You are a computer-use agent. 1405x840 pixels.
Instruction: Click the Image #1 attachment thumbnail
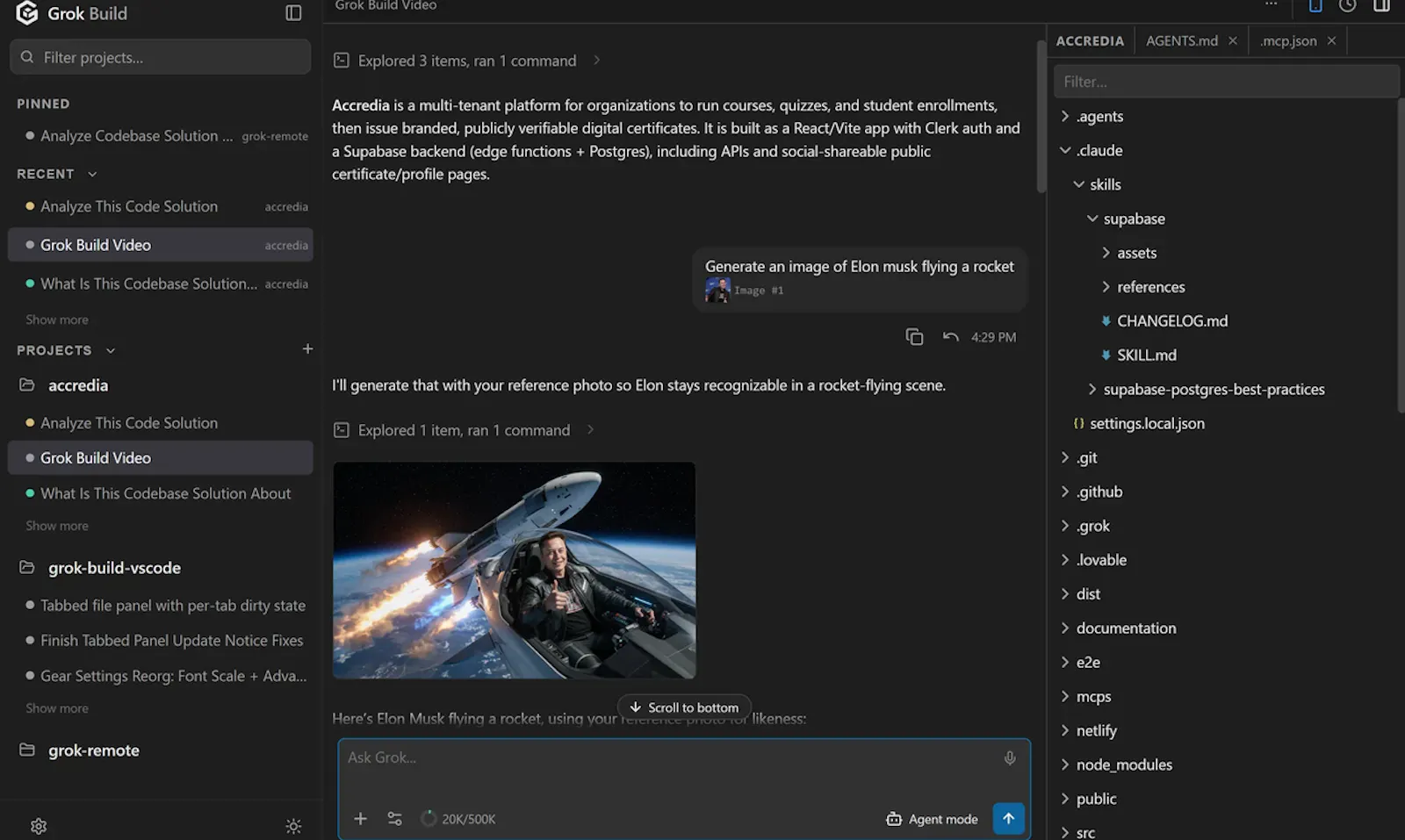[717, 290]
